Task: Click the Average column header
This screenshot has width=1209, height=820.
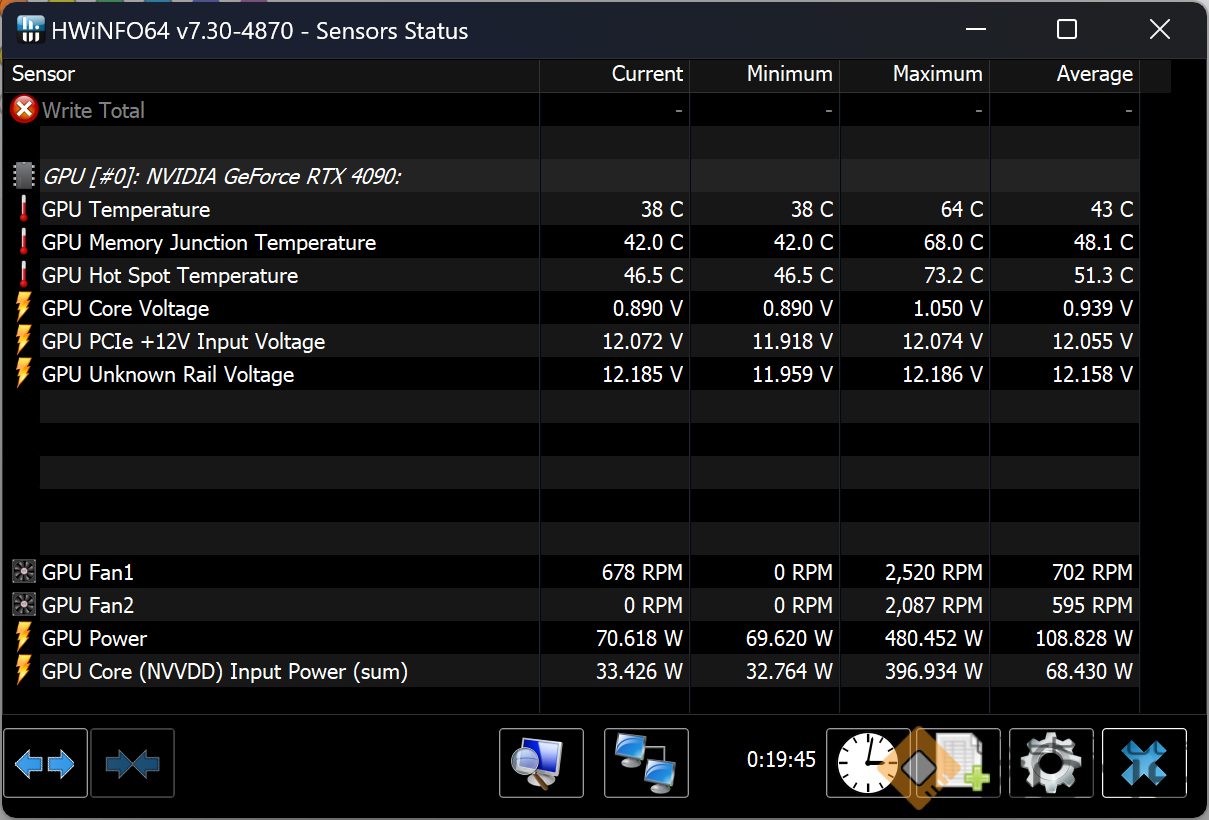Action: click(1094, 74)
